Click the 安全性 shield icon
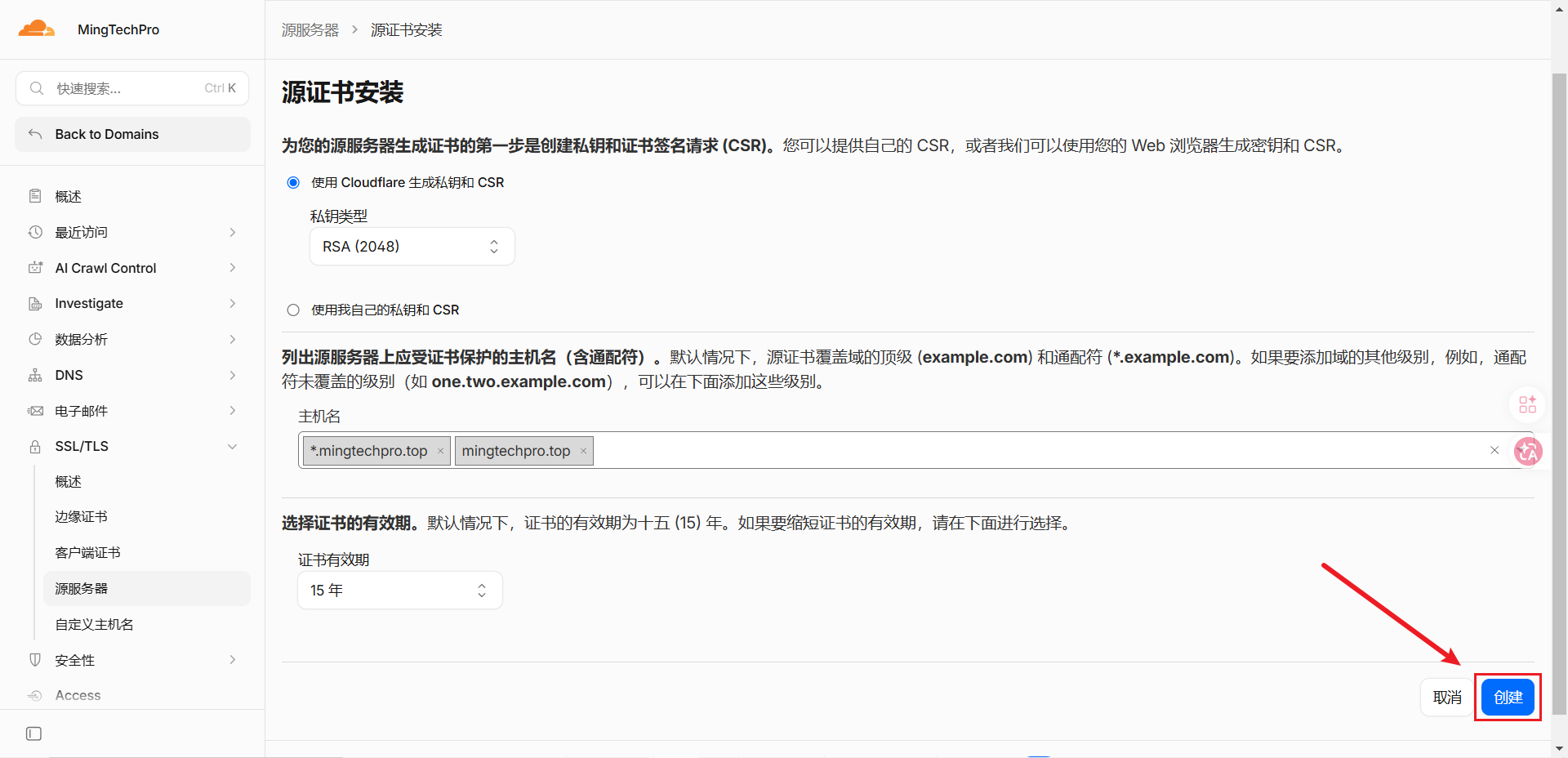1568x758 pixels. coord(35,660)
